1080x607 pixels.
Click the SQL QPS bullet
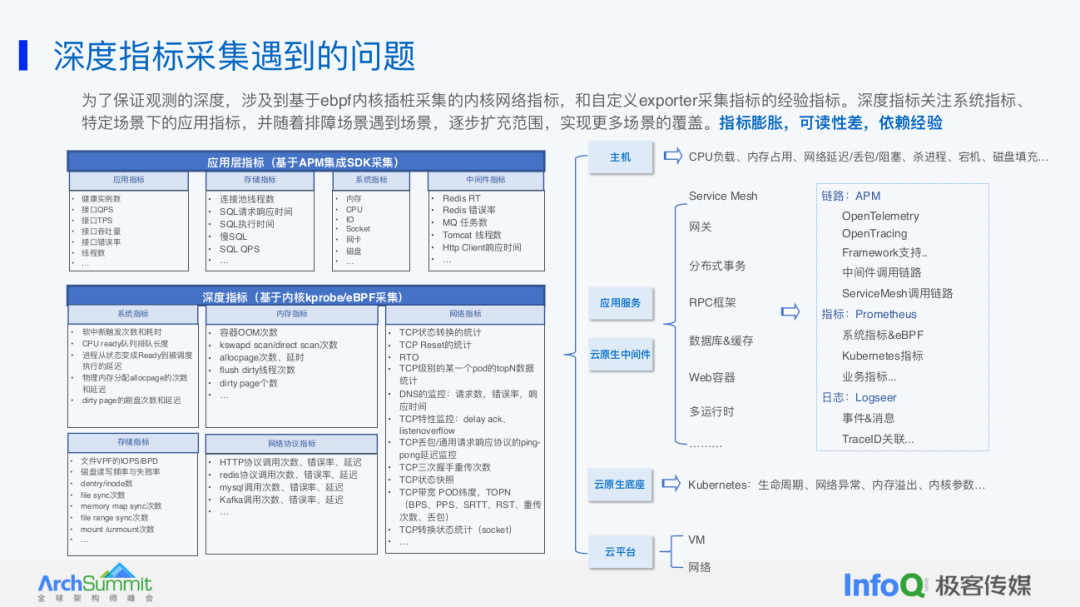240,249
